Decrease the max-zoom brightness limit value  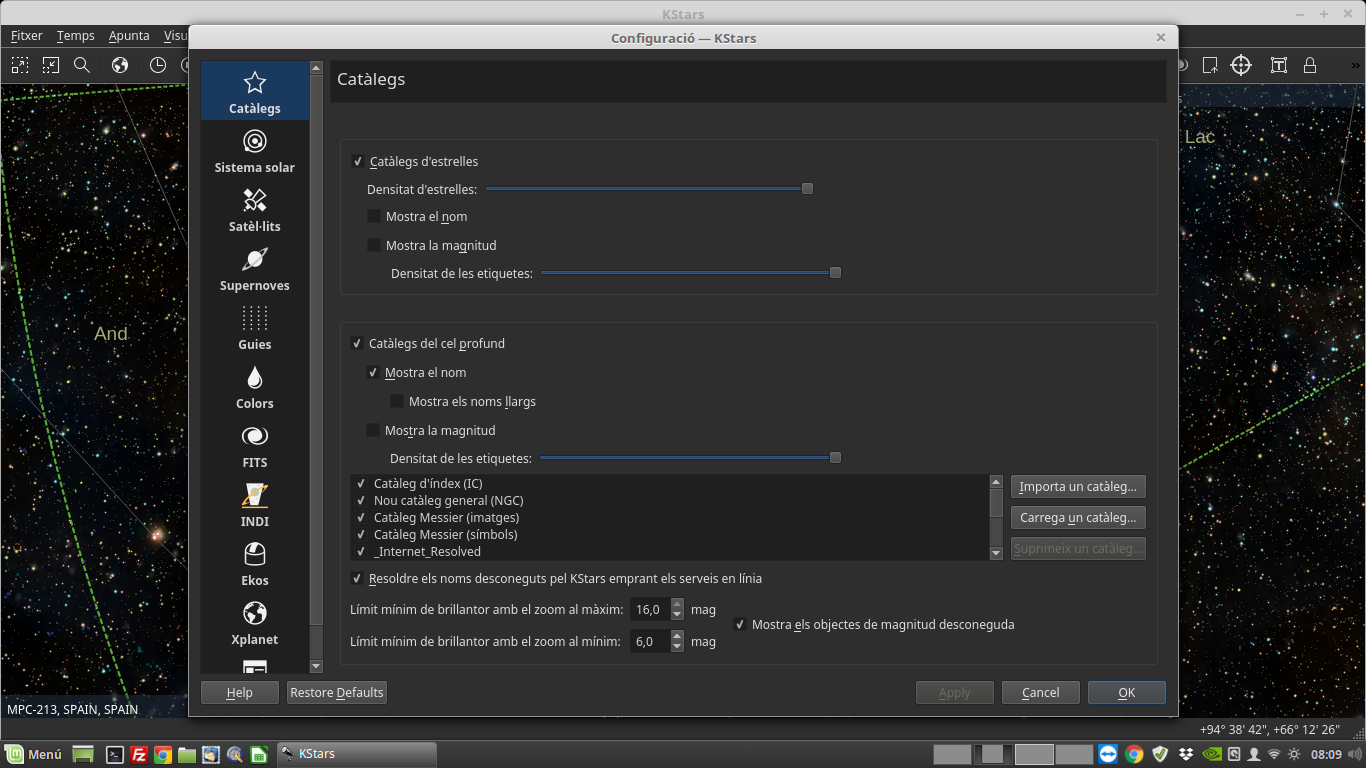point(677,615)
